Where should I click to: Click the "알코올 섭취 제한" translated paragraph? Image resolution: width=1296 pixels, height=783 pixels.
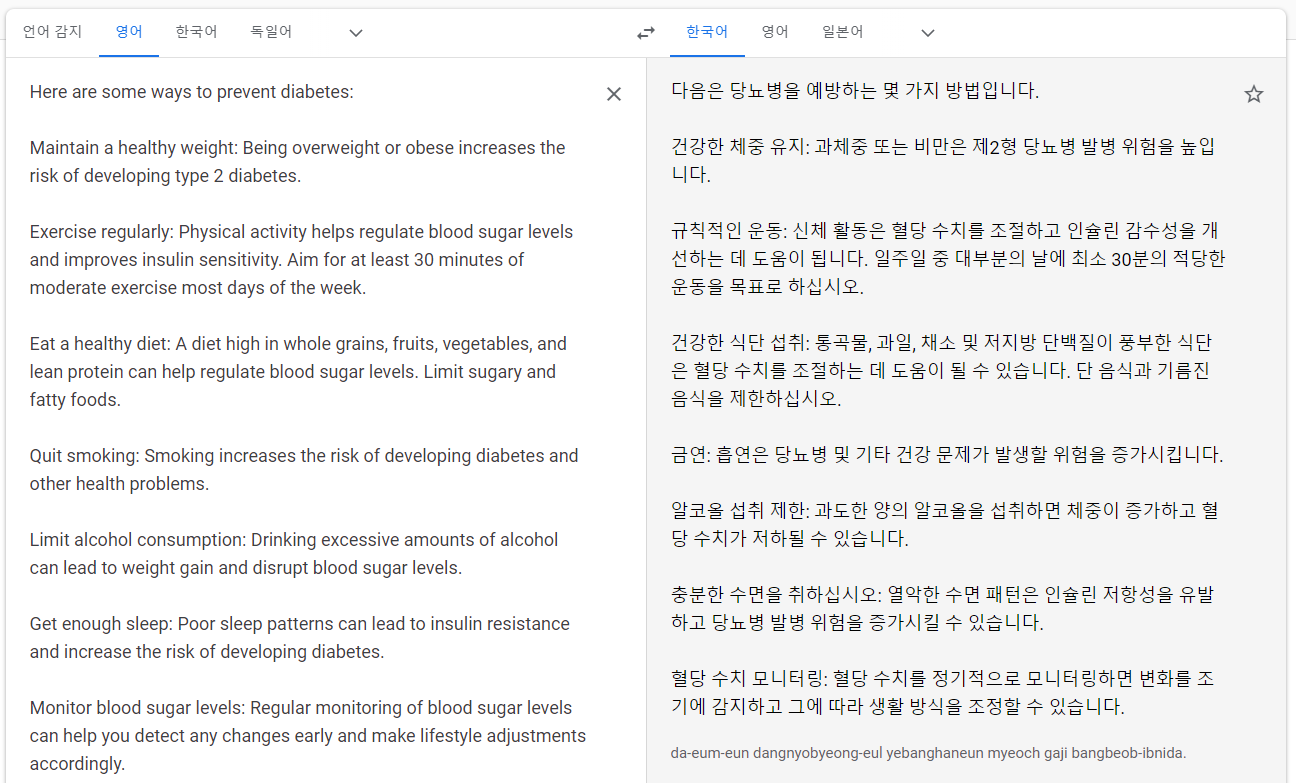pyautogui.click(x=946, y=525)
